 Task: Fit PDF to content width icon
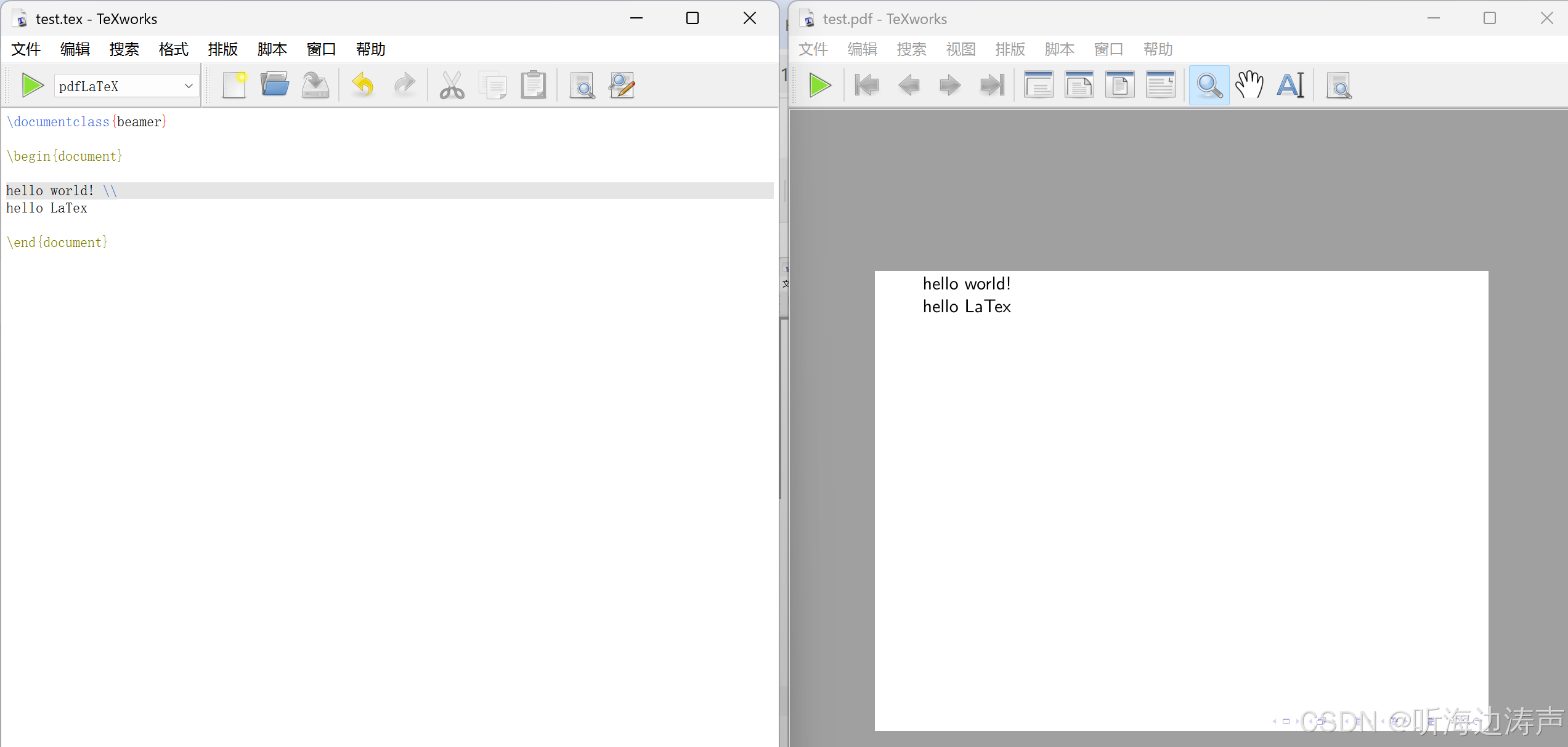1161,86
